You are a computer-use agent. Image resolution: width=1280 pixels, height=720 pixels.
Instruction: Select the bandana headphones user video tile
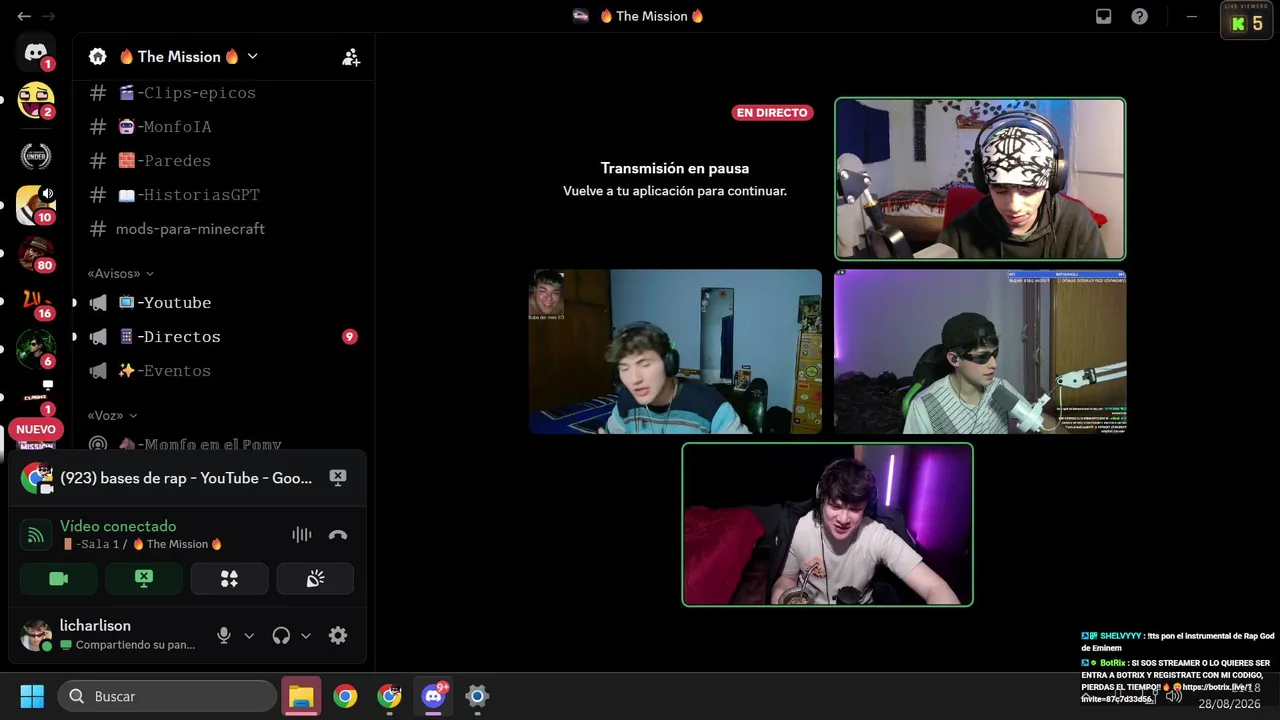[x=980, y=179]
